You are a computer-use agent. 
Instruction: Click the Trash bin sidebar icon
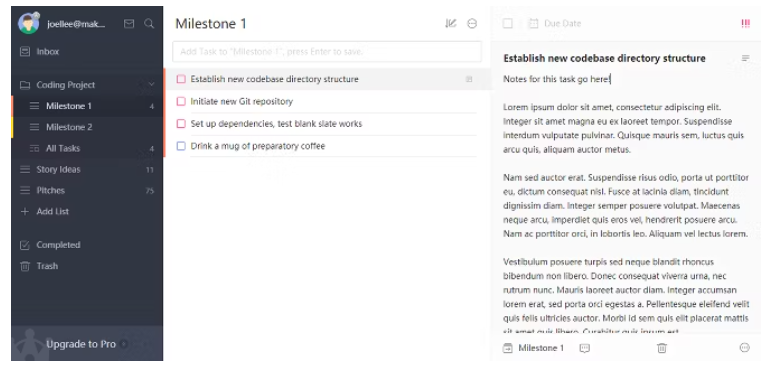click(25, 266)
